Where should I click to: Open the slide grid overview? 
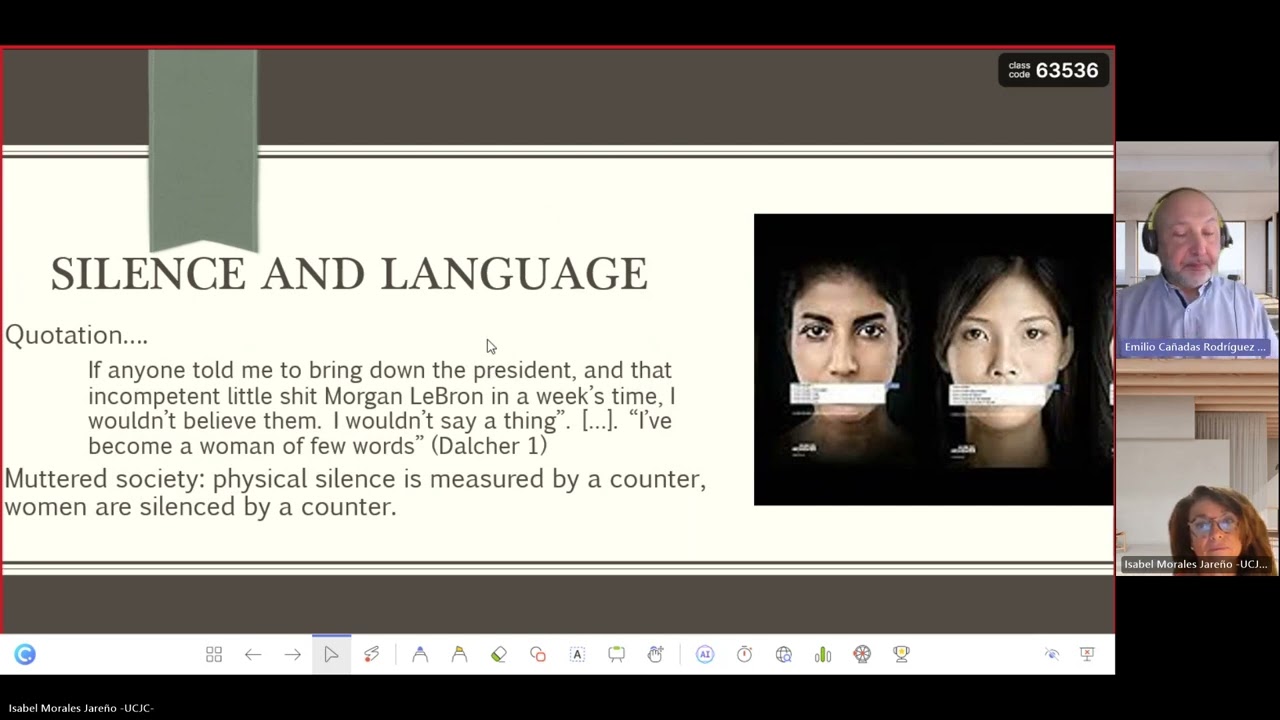pos(214,654)
